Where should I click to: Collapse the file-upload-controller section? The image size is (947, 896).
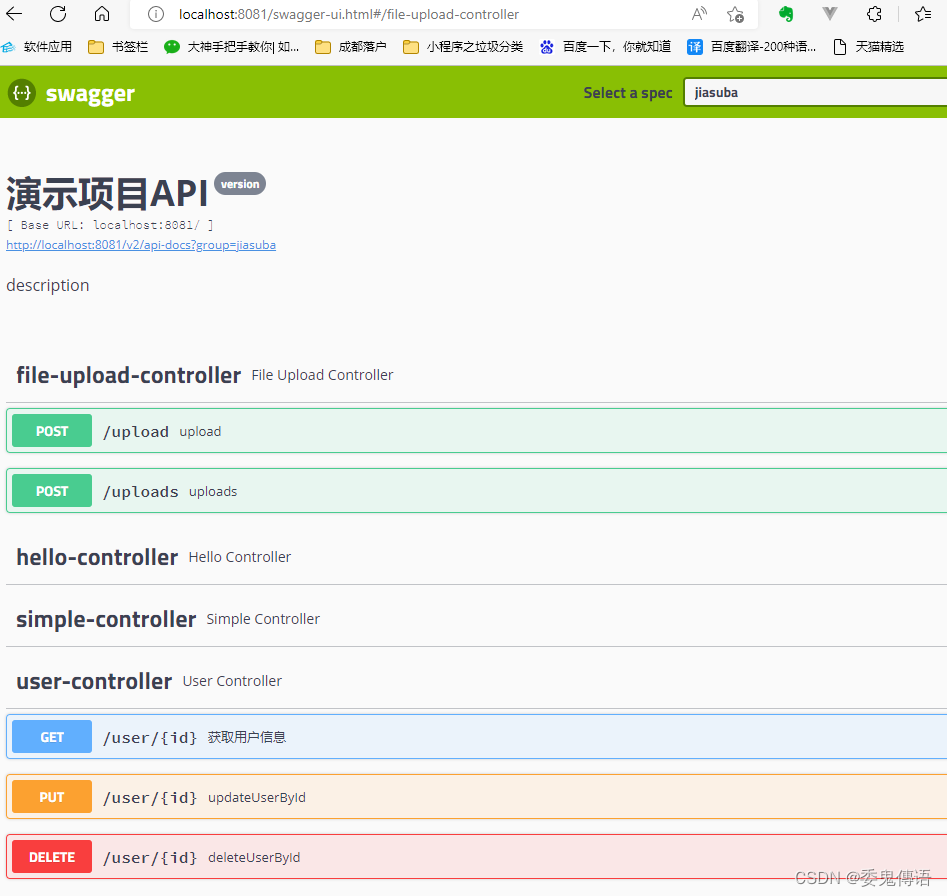pyautogui.click(x=128, y=375)
